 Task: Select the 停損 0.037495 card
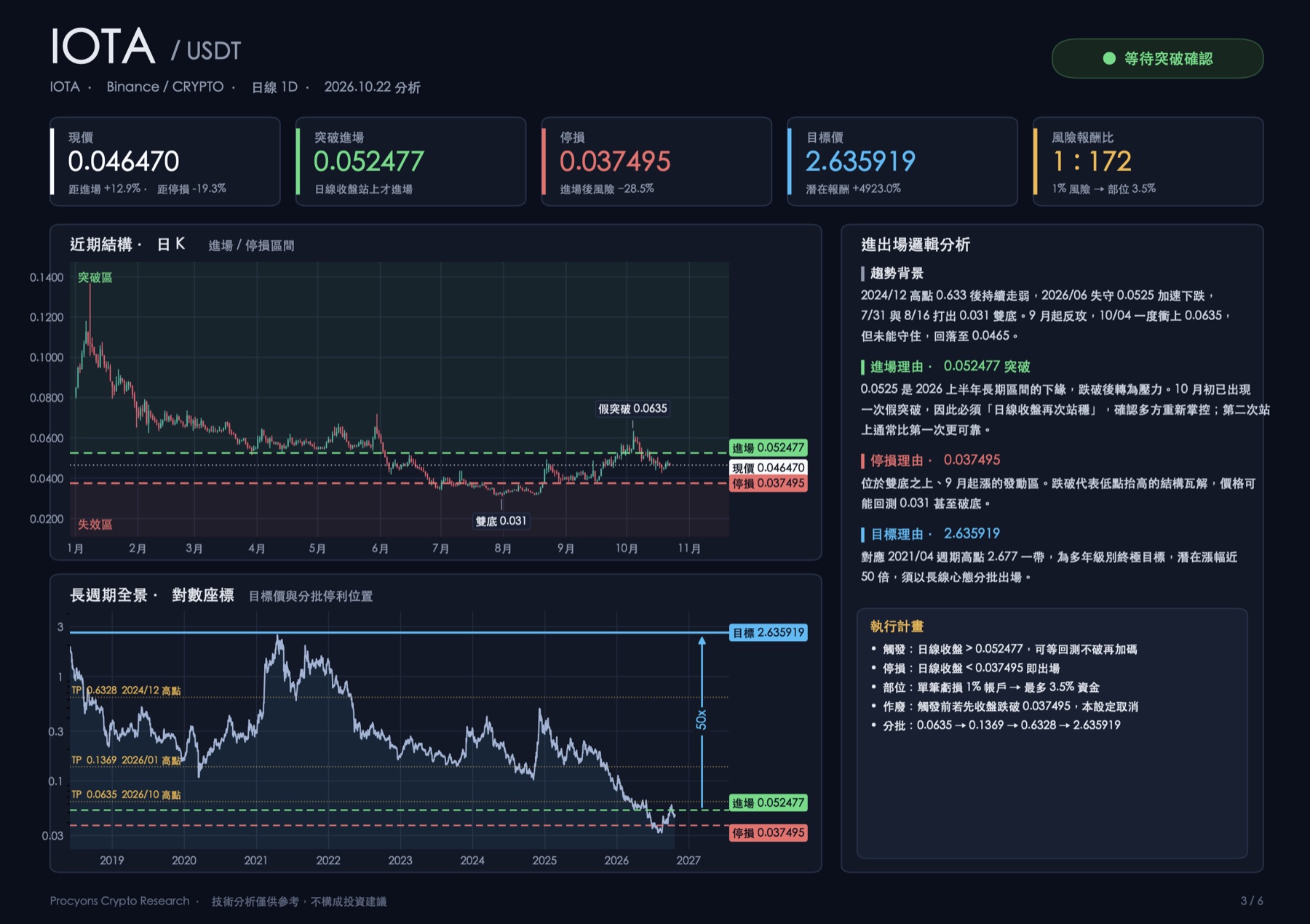[656, 162]
